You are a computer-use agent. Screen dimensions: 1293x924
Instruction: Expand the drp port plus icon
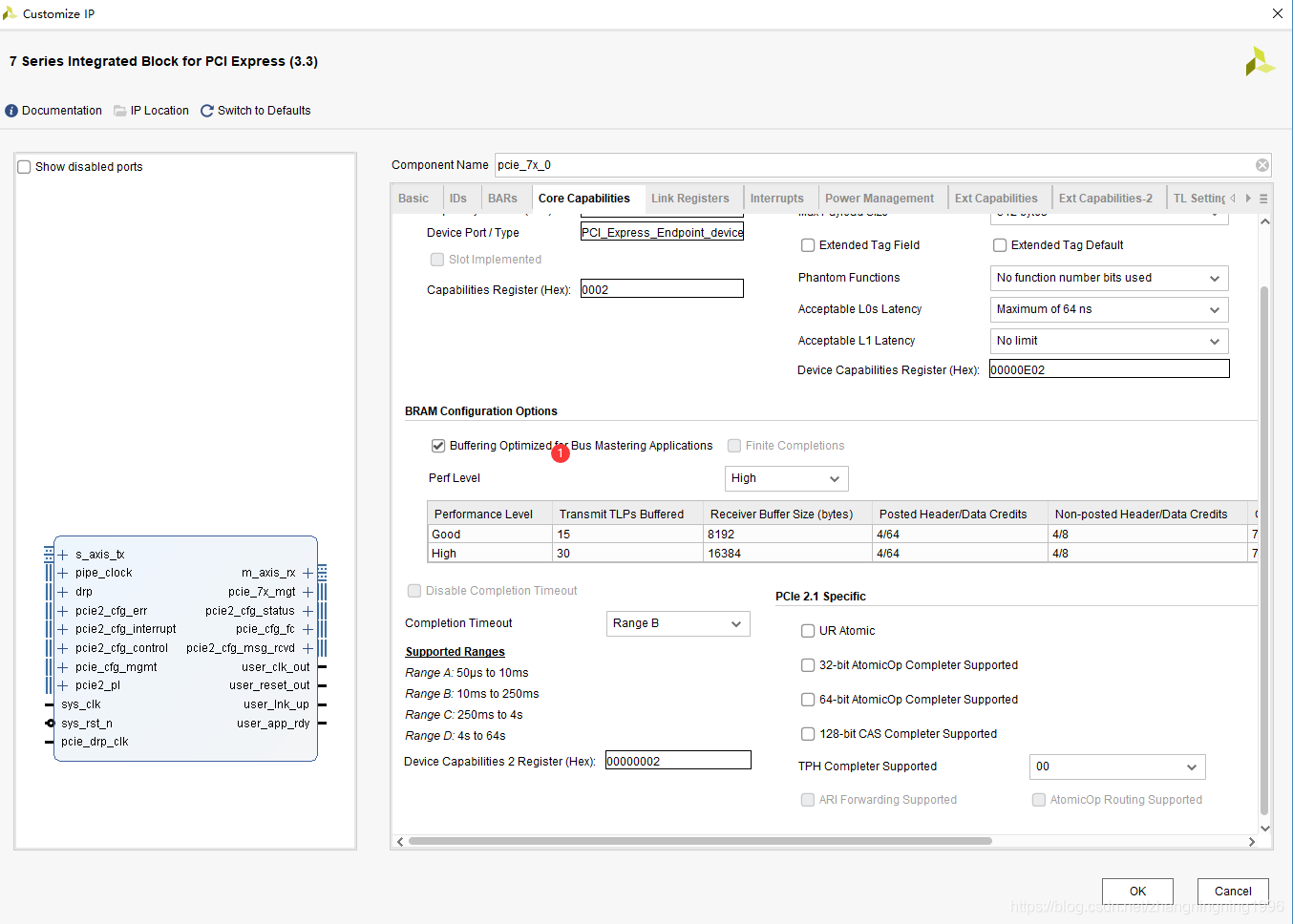pyautogui.click(x=63, y=592)
